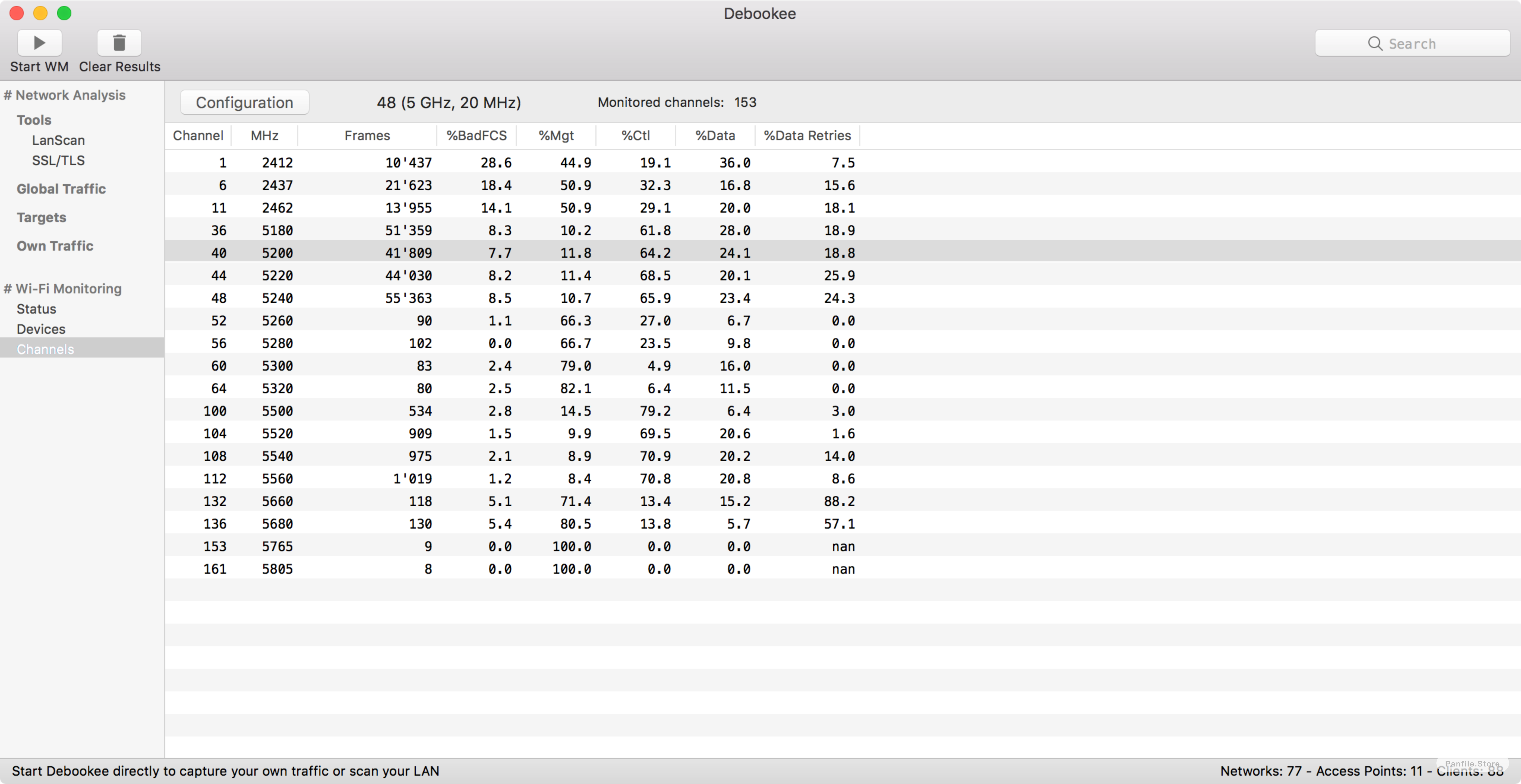Minimize the Debookee window
The width and height of the screenshot is (1521, 784).
tap(40, 13)
